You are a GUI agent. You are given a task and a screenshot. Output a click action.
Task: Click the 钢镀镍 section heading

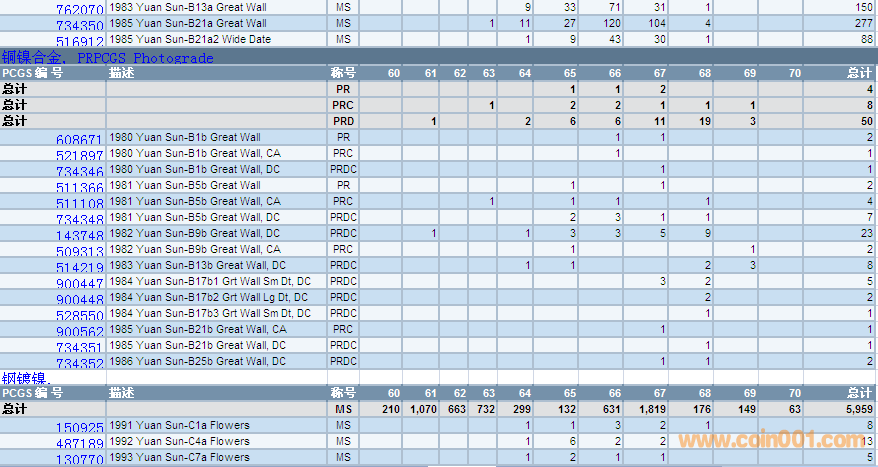click(24, 378)
